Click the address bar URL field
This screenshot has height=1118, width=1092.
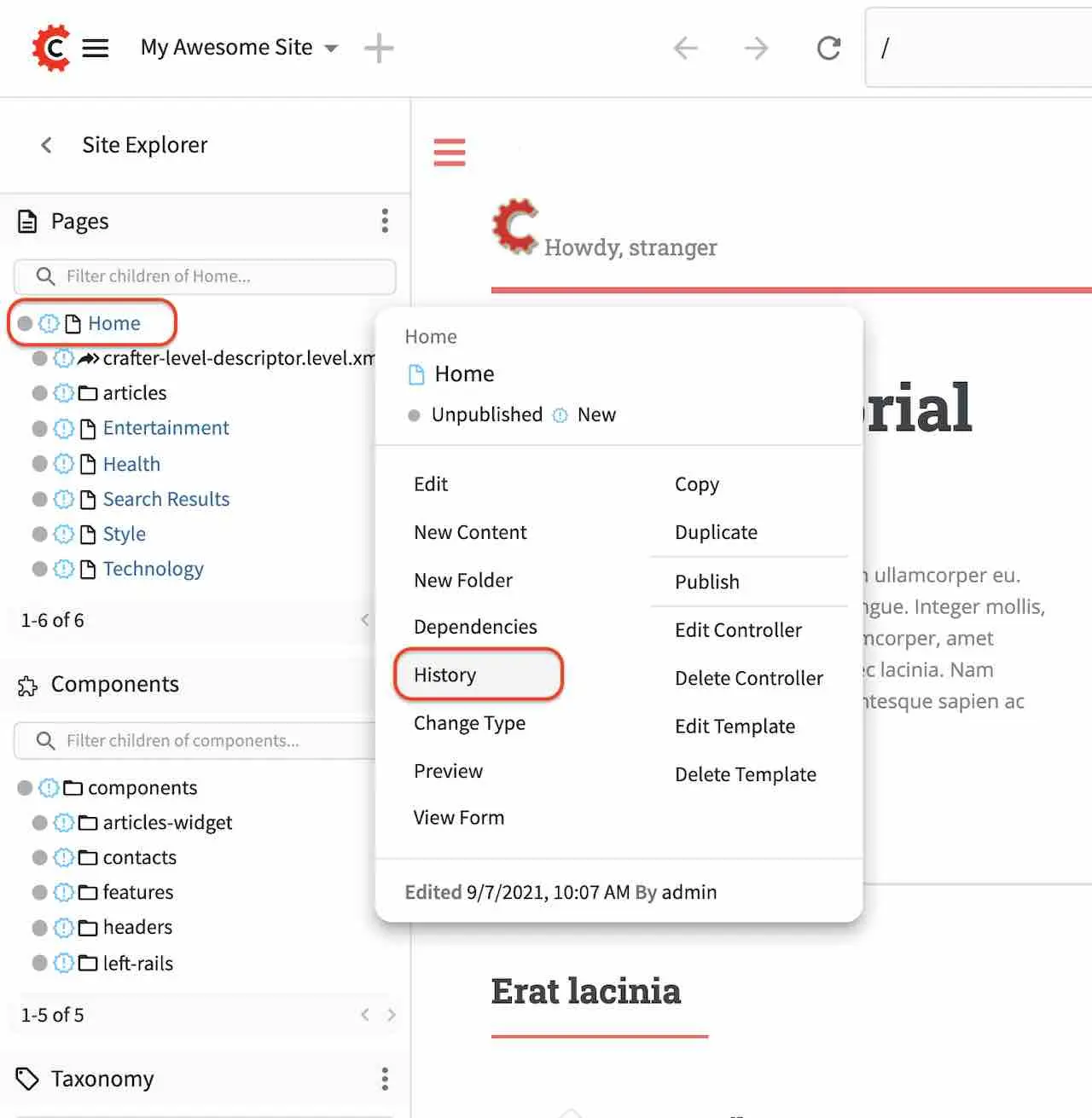tap(979, 48)
